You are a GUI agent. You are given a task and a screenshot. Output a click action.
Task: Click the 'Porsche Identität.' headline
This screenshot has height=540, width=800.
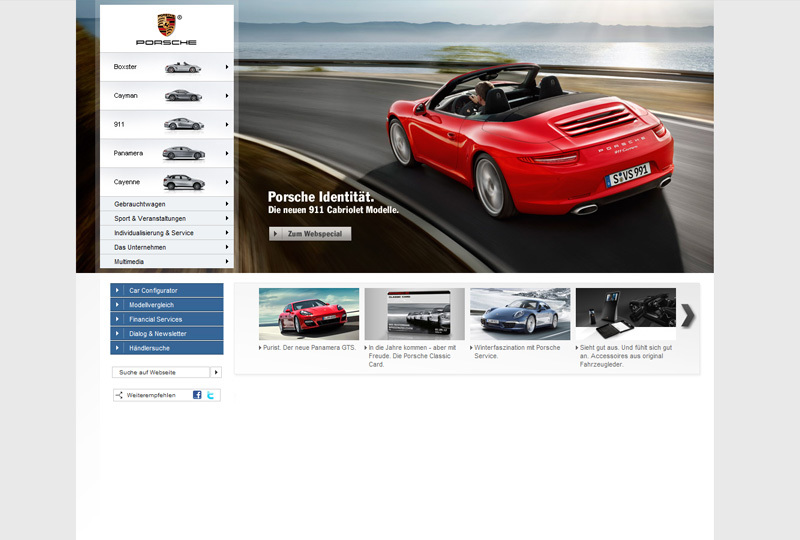321,197
